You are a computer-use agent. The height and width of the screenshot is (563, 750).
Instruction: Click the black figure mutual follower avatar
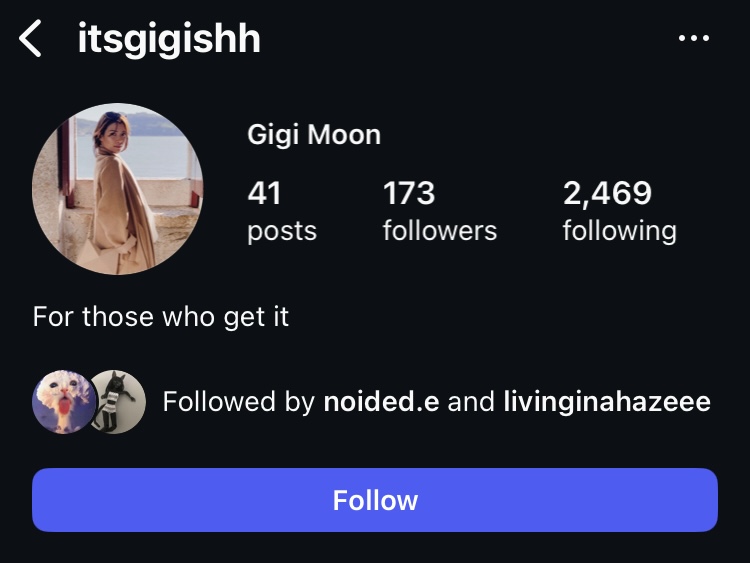point(118,402)
